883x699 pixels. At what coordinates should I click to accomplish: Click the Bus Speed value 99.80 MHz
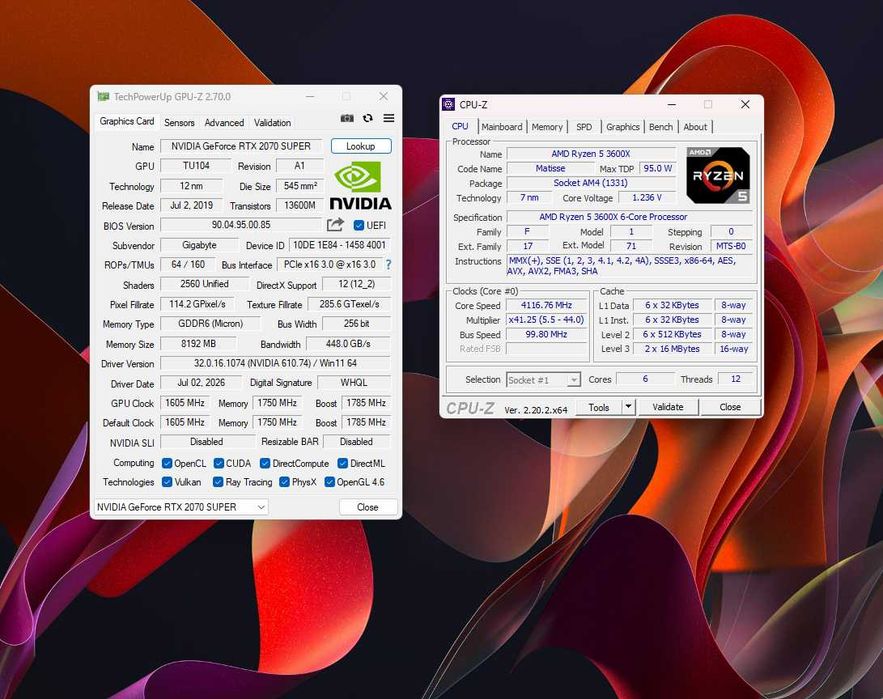[546, 334]
